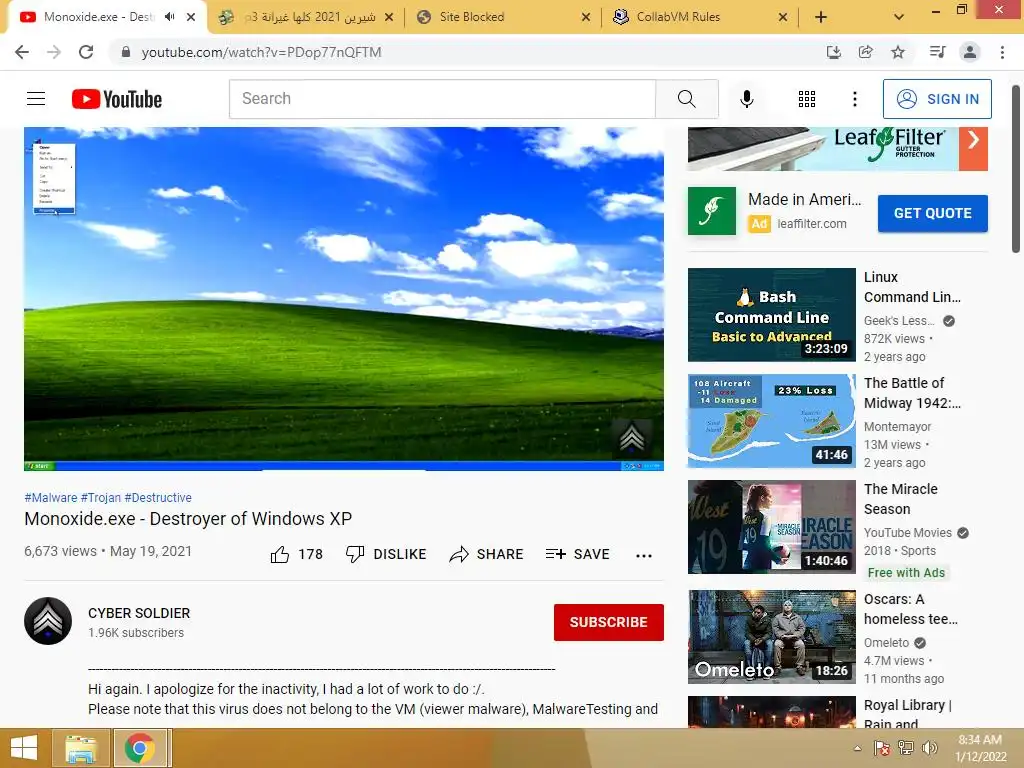Click the LeafFilter ad arrow

pos(973,140)
